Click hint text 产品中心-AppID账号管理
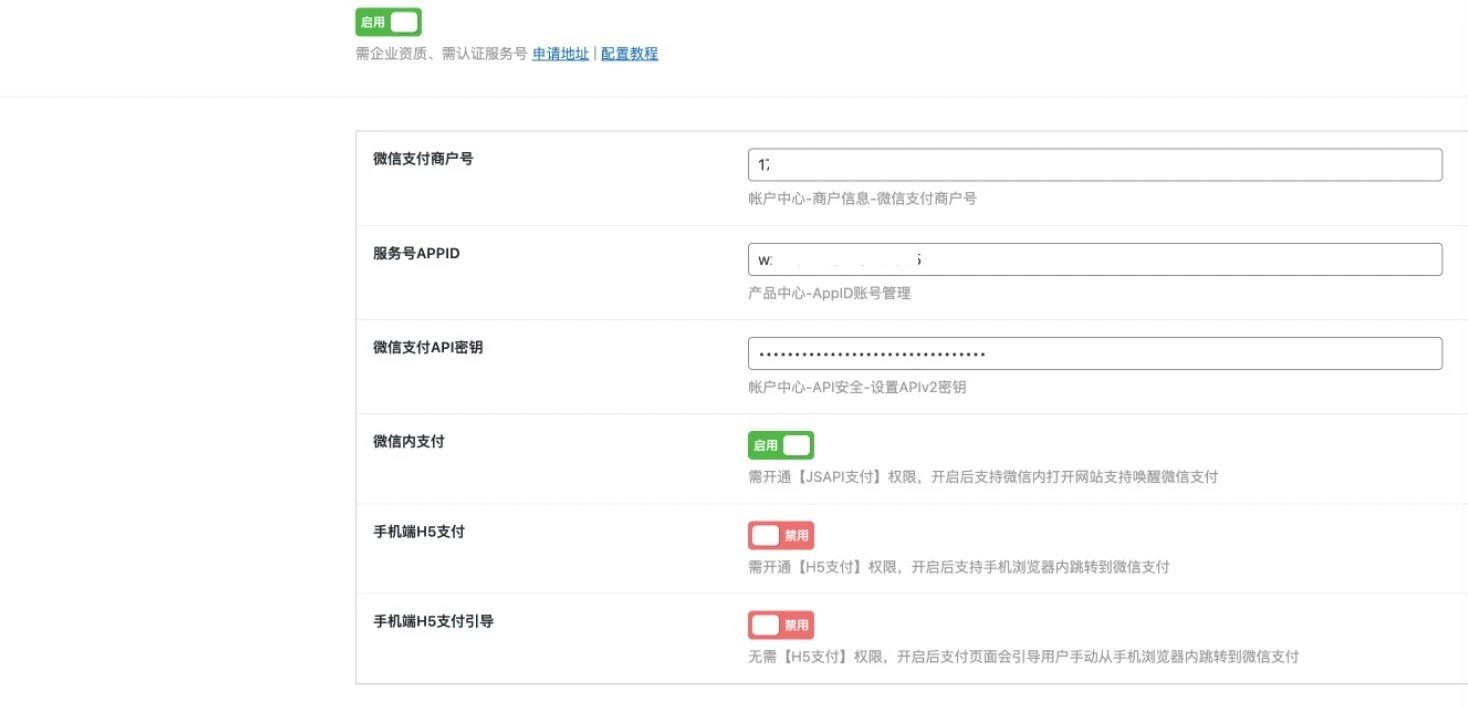This screenshot has height=708, width=1468. pyautogui.click(x=829, y=293)
